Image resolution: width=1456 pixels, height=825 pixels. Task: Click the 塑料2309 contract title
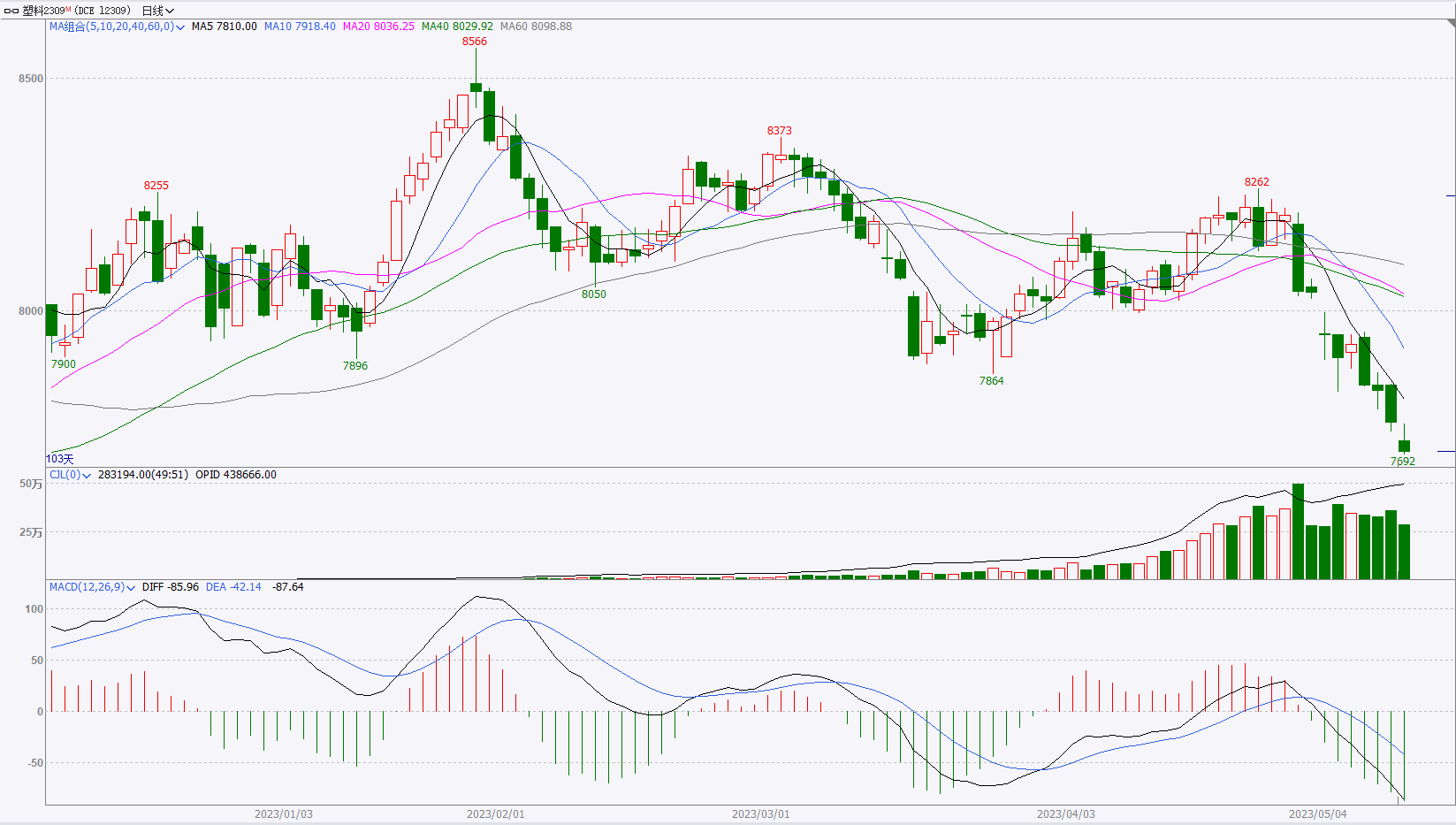44,11
